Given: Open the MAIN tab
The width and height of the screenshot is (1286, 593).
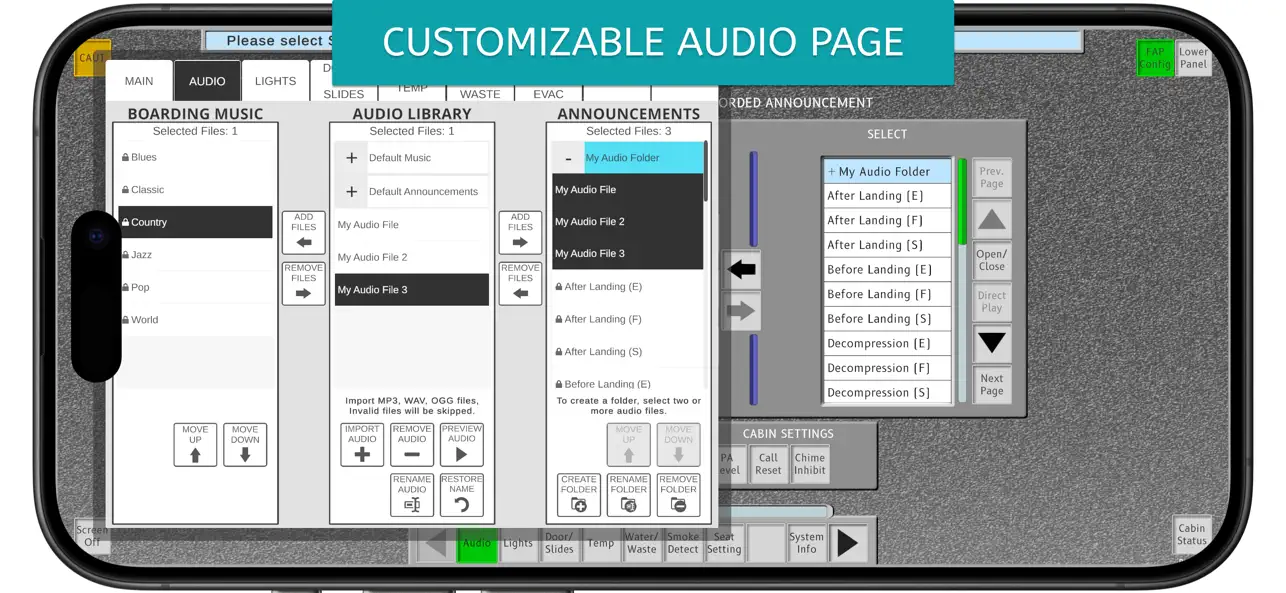Looking at the screenshot, I should (x=139, y=81).
